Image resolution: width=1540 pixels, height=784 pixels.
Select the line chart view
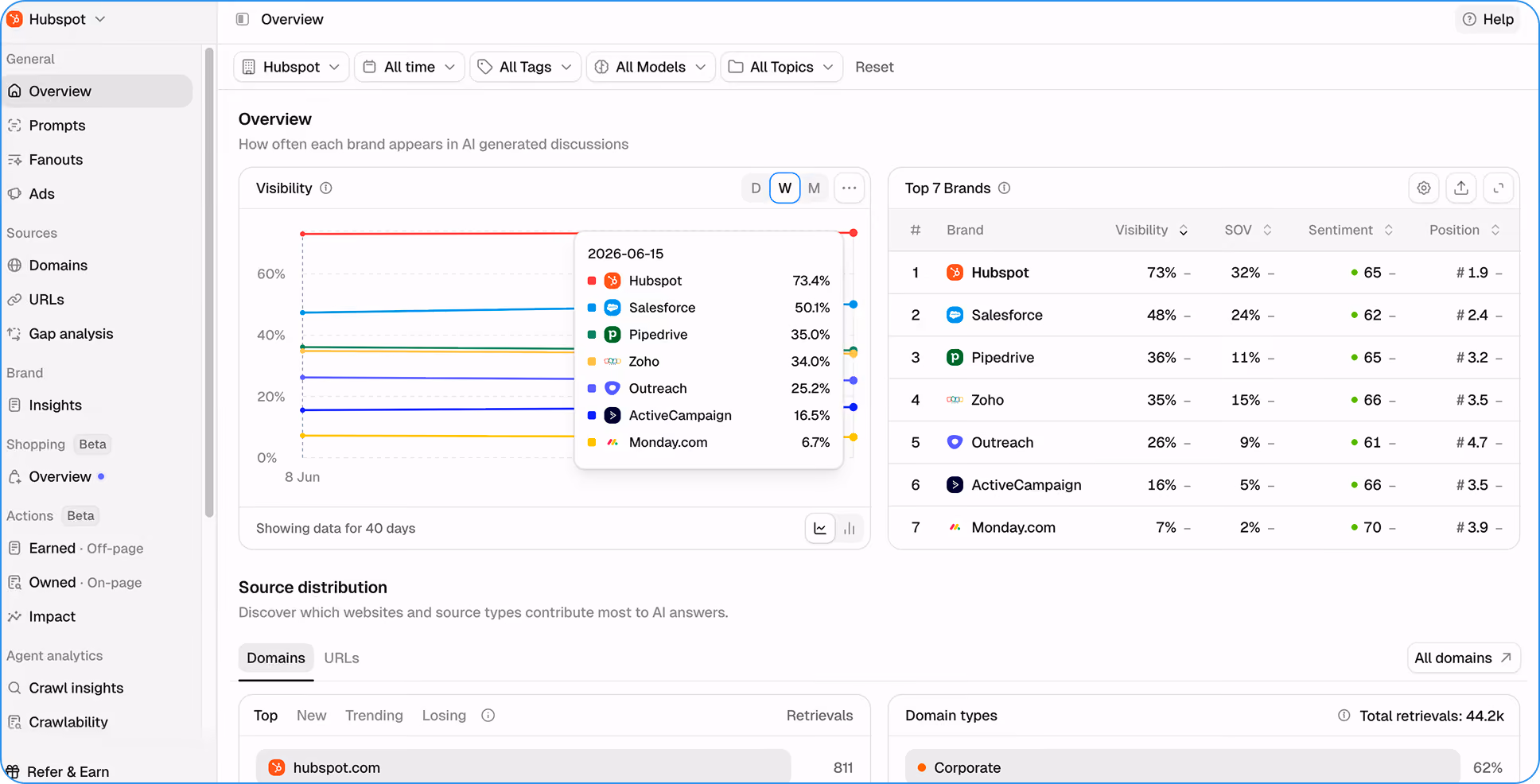point(820,529)
